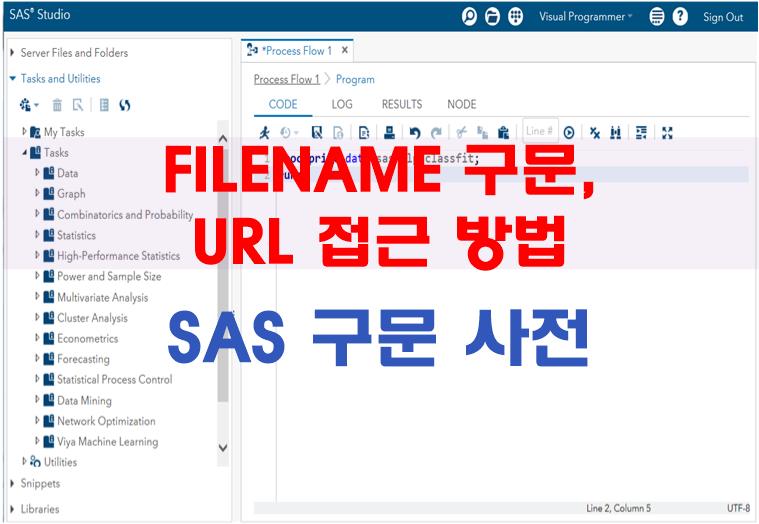Click the Program breadcrumb label
Screen dimensions: 759x524
[355, 79]
